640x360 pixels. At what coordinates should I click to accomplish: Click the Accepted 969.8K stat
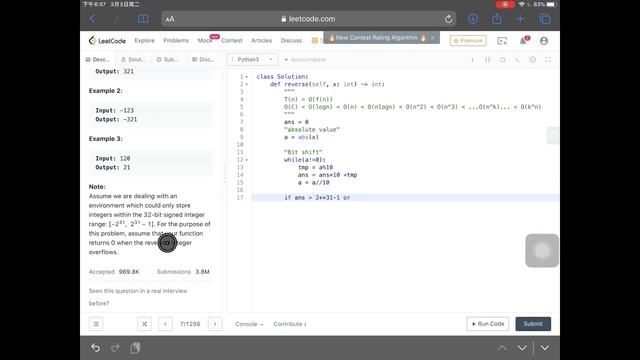114,272
